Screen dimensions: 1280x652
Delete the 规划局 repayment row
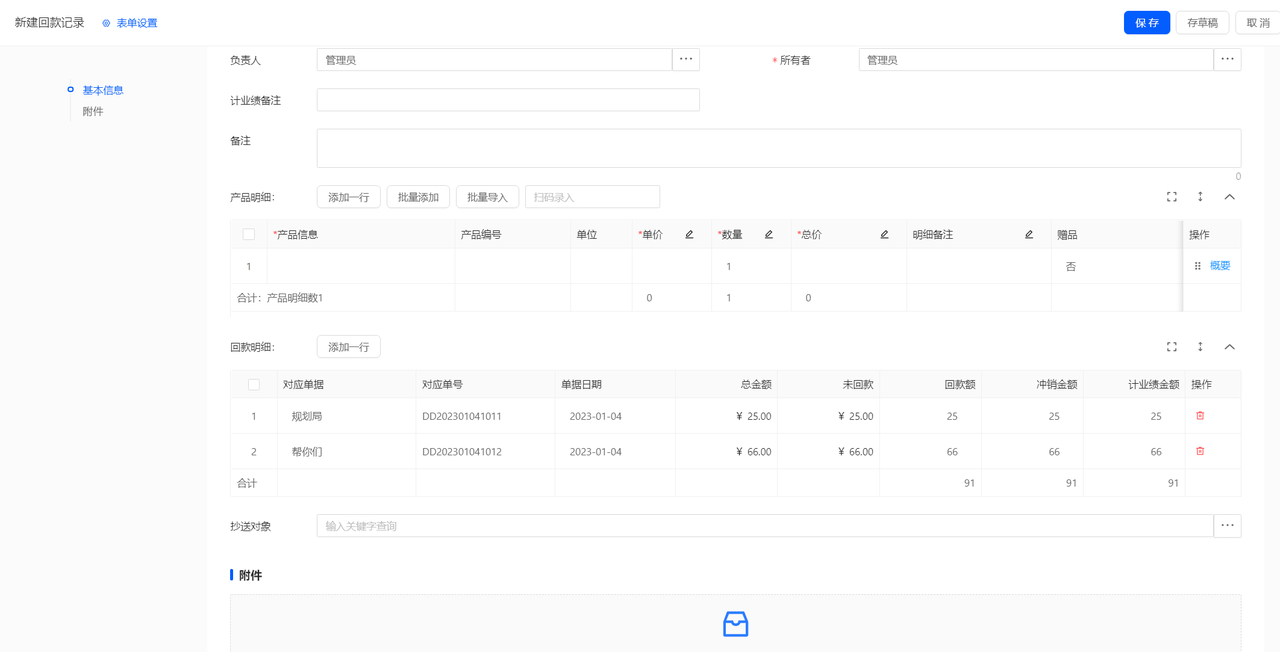(1200, 416)
